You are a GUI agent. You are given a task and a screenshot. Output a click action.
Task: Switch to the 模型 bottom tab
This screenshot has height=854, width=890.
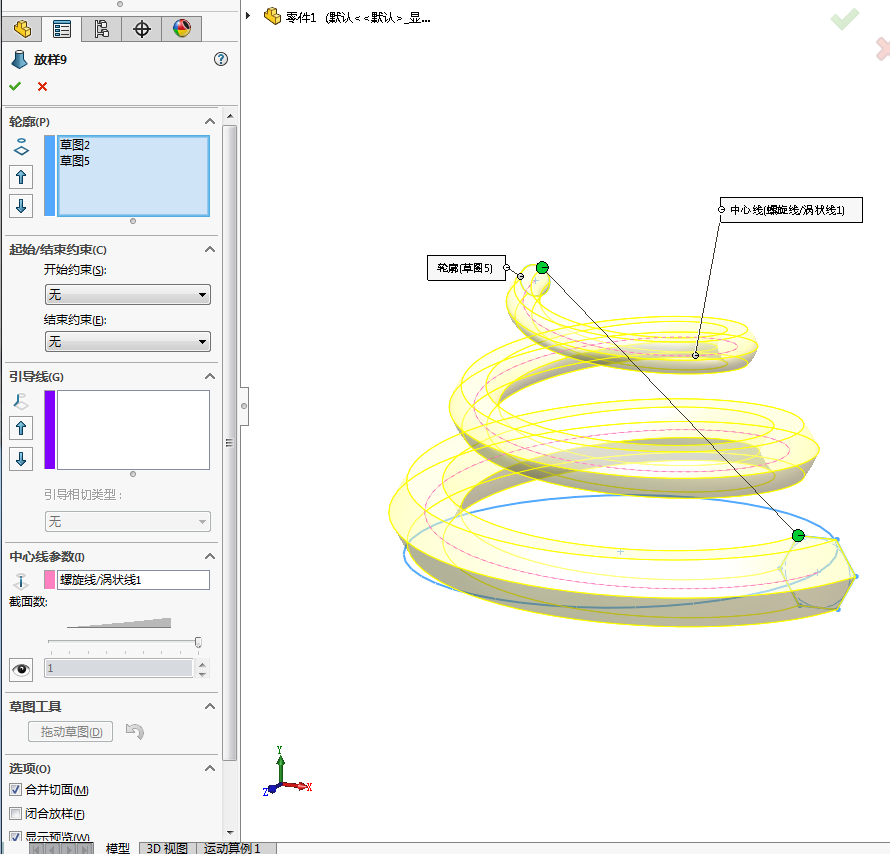[x=117, y=848]
